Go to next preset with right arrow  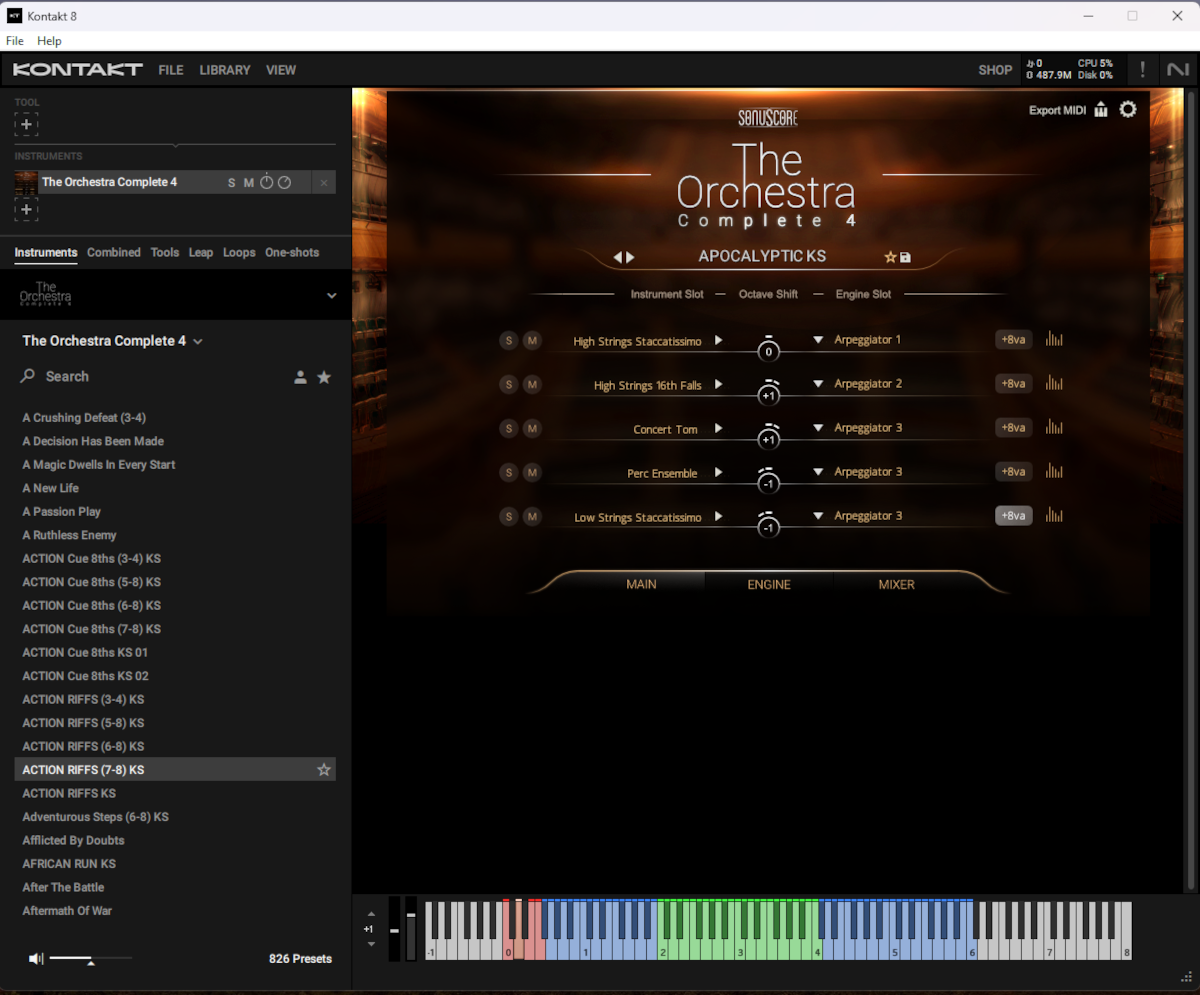(x=630, y=257)
